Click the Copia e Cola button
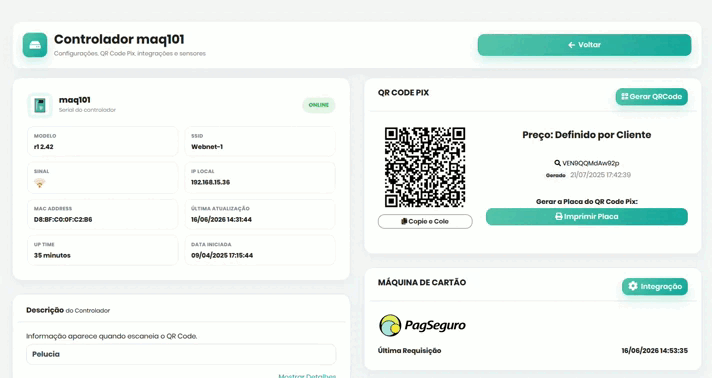712x378 pixels. click(425, 221)
